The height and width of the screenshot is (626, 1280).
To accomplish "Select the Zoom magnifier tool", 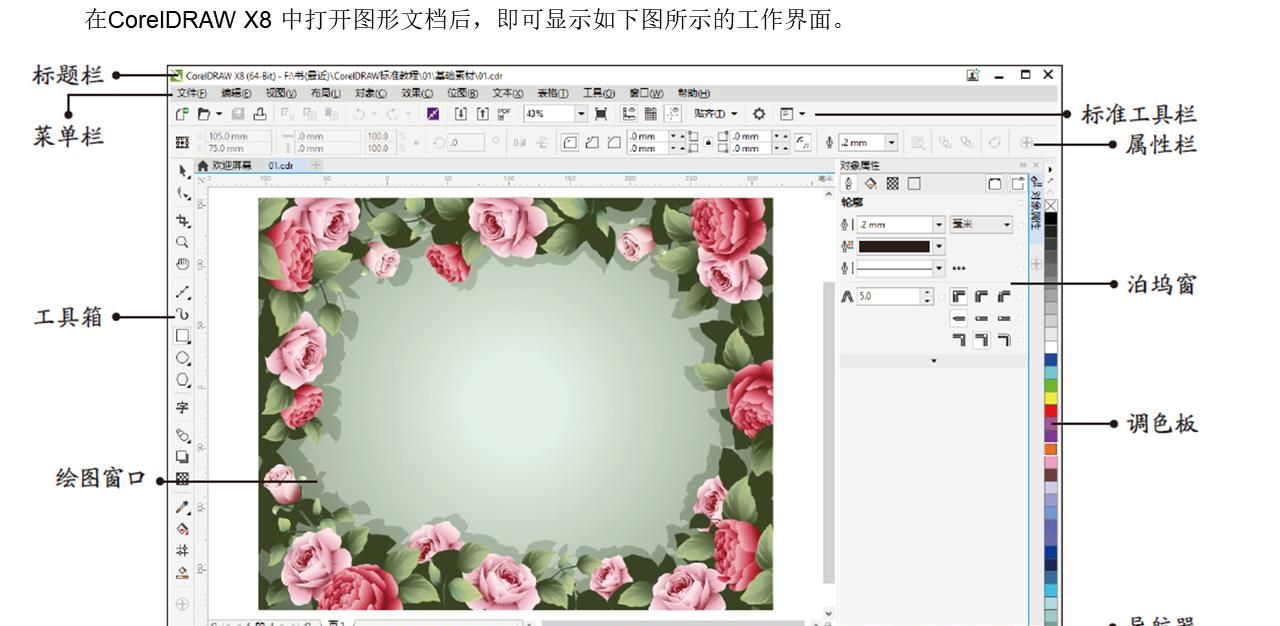I will click(x=182, y=242).
